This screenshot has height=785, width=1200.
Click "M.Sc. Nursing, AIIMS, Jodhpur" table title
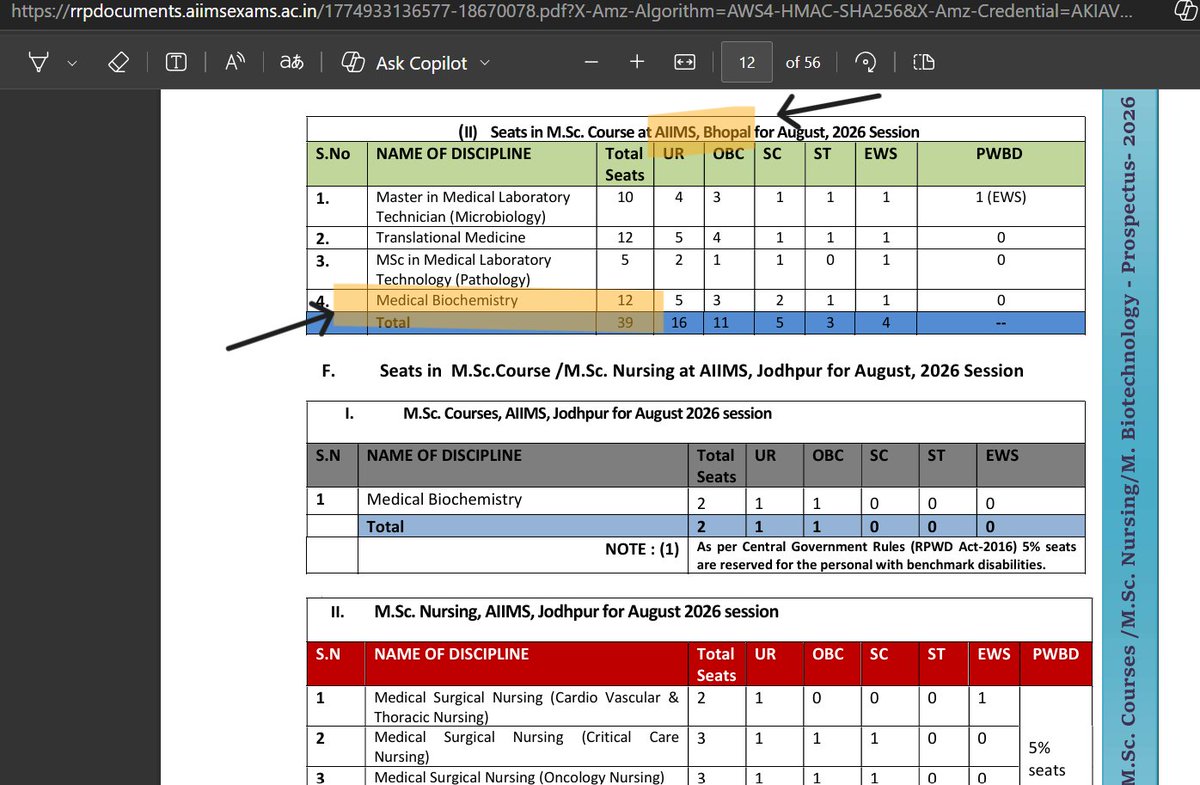(576, 610)
